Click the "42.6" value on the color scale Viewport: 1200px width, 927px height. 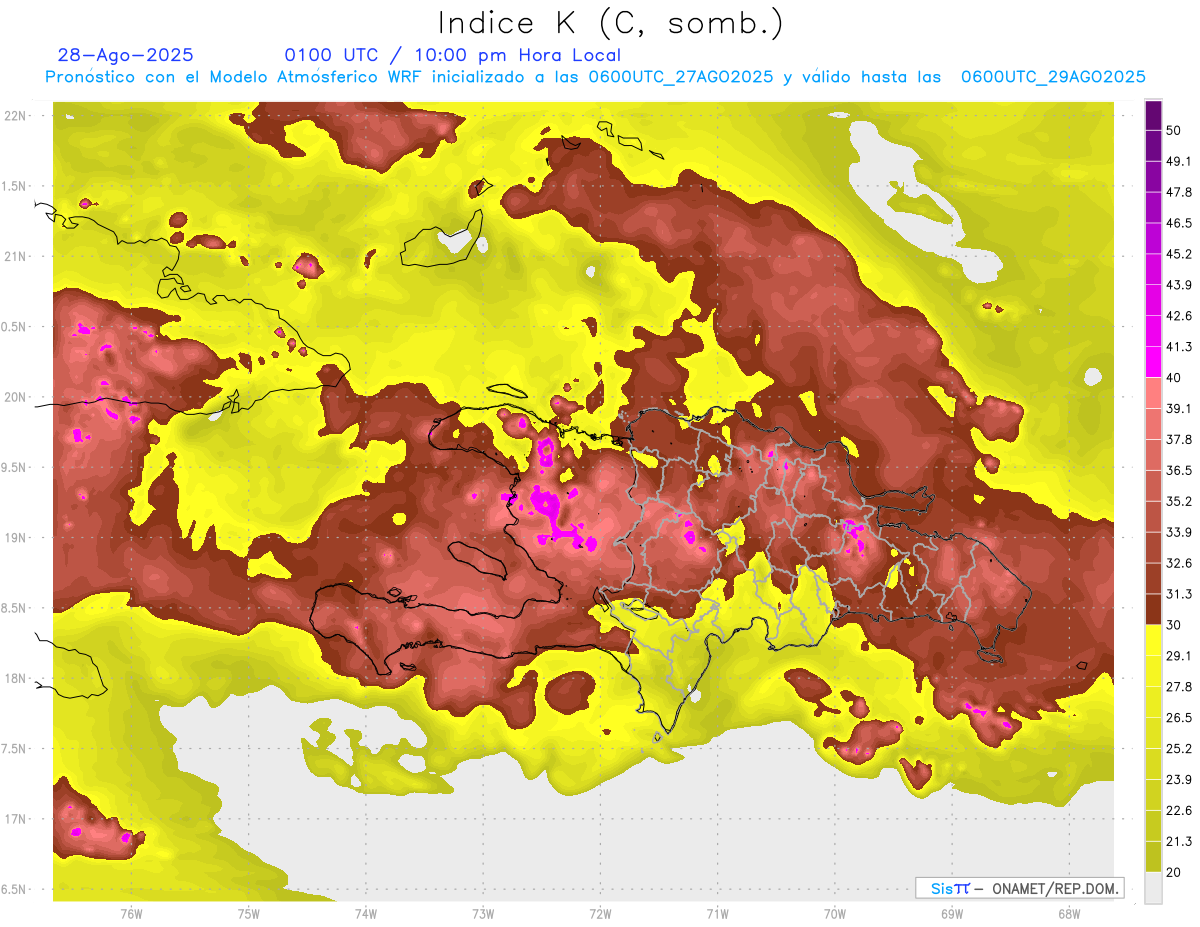point(1179,316)
